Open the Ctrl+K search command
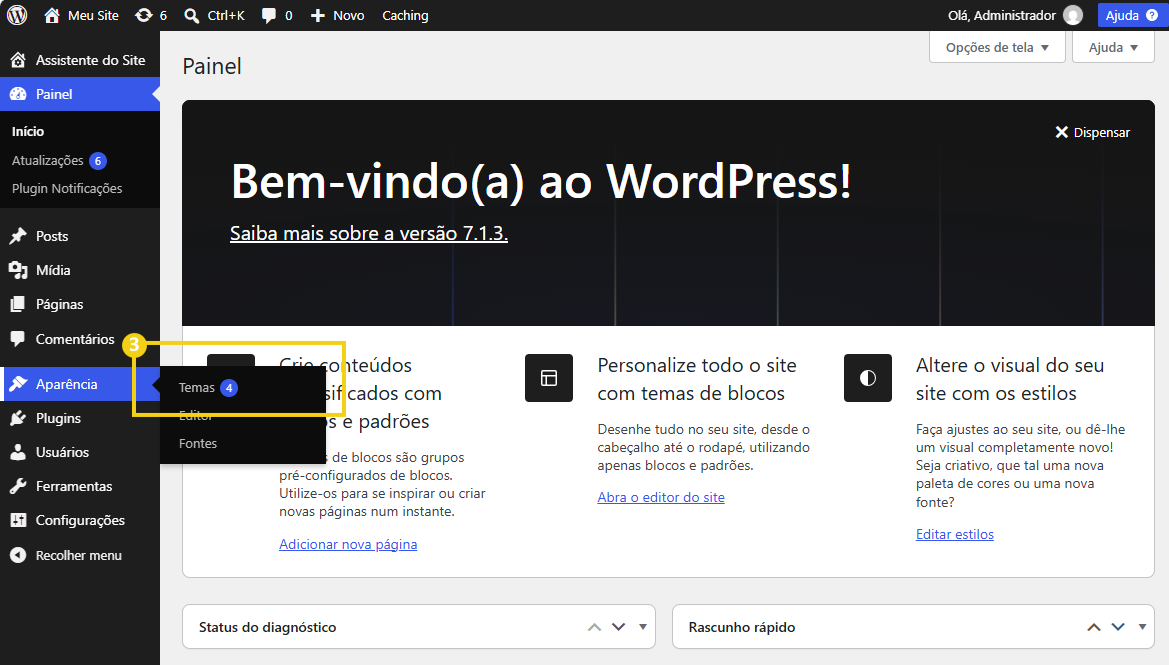1169x665 pixels. pos(214,15)
